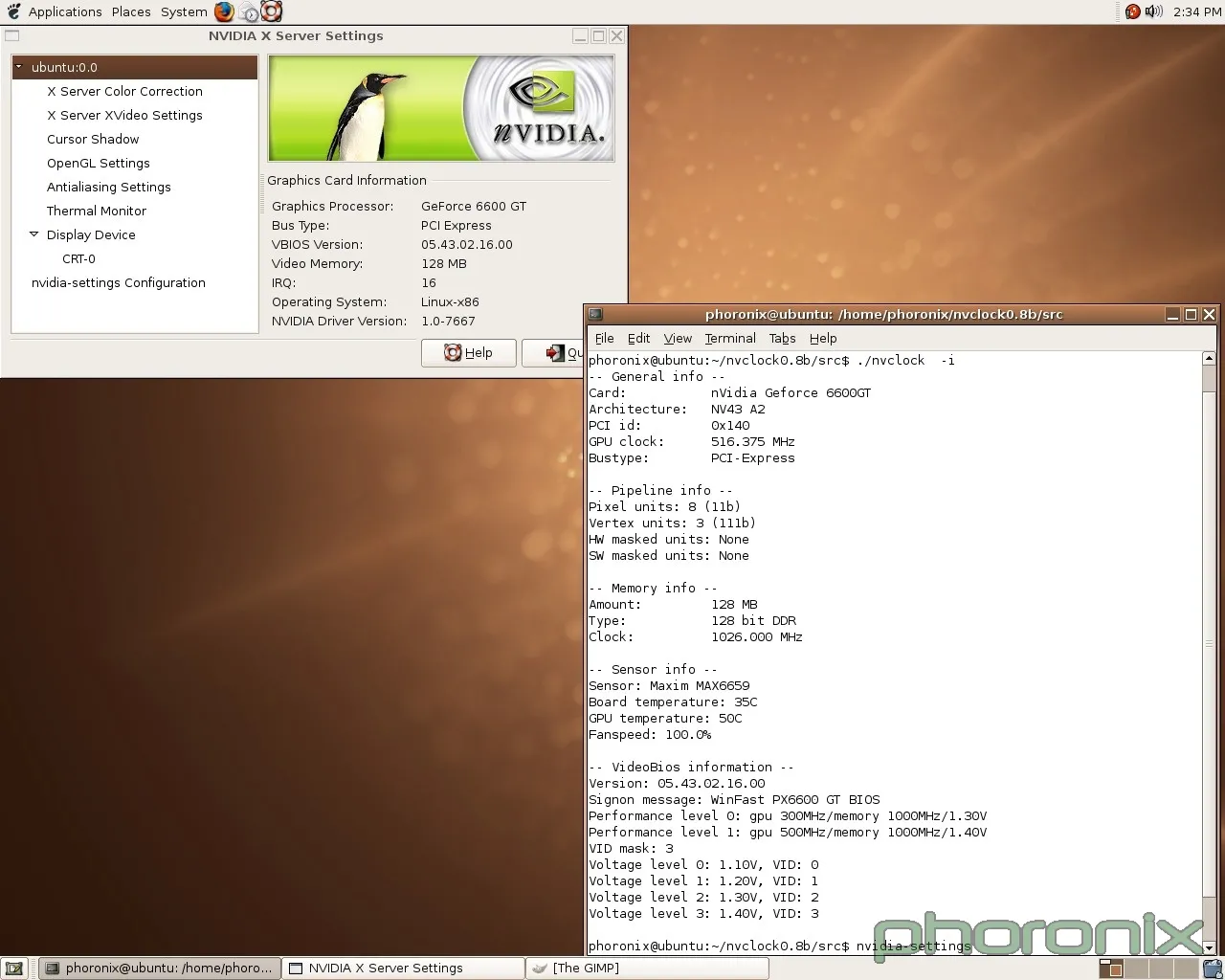
Task: Switch to the first workspace in the switcher
Action: [1110, 968]
